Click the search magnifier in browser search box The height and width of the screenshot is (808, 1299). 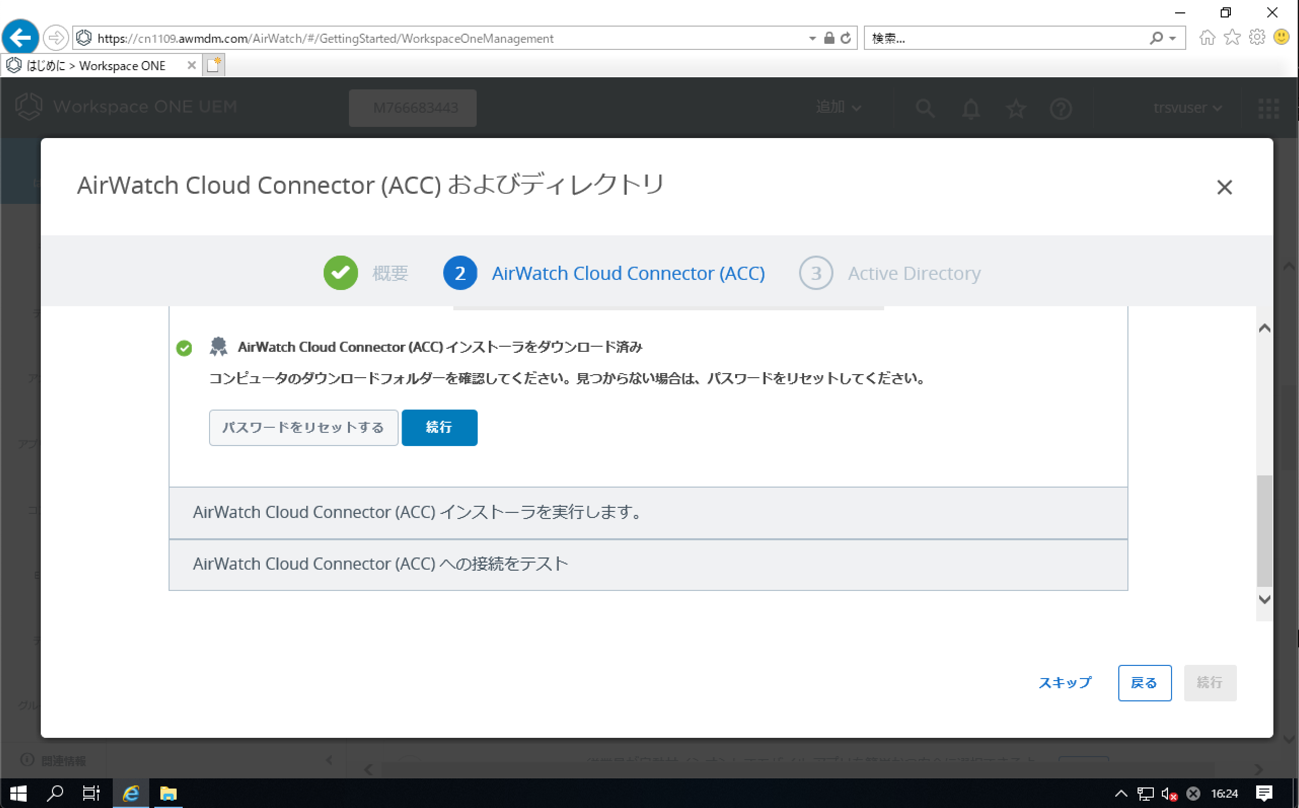[1157, 38]
